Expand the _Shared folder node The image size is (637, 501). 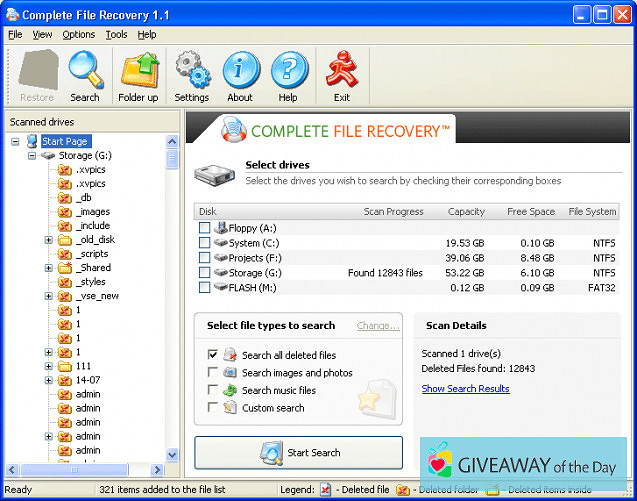point(48,268)
